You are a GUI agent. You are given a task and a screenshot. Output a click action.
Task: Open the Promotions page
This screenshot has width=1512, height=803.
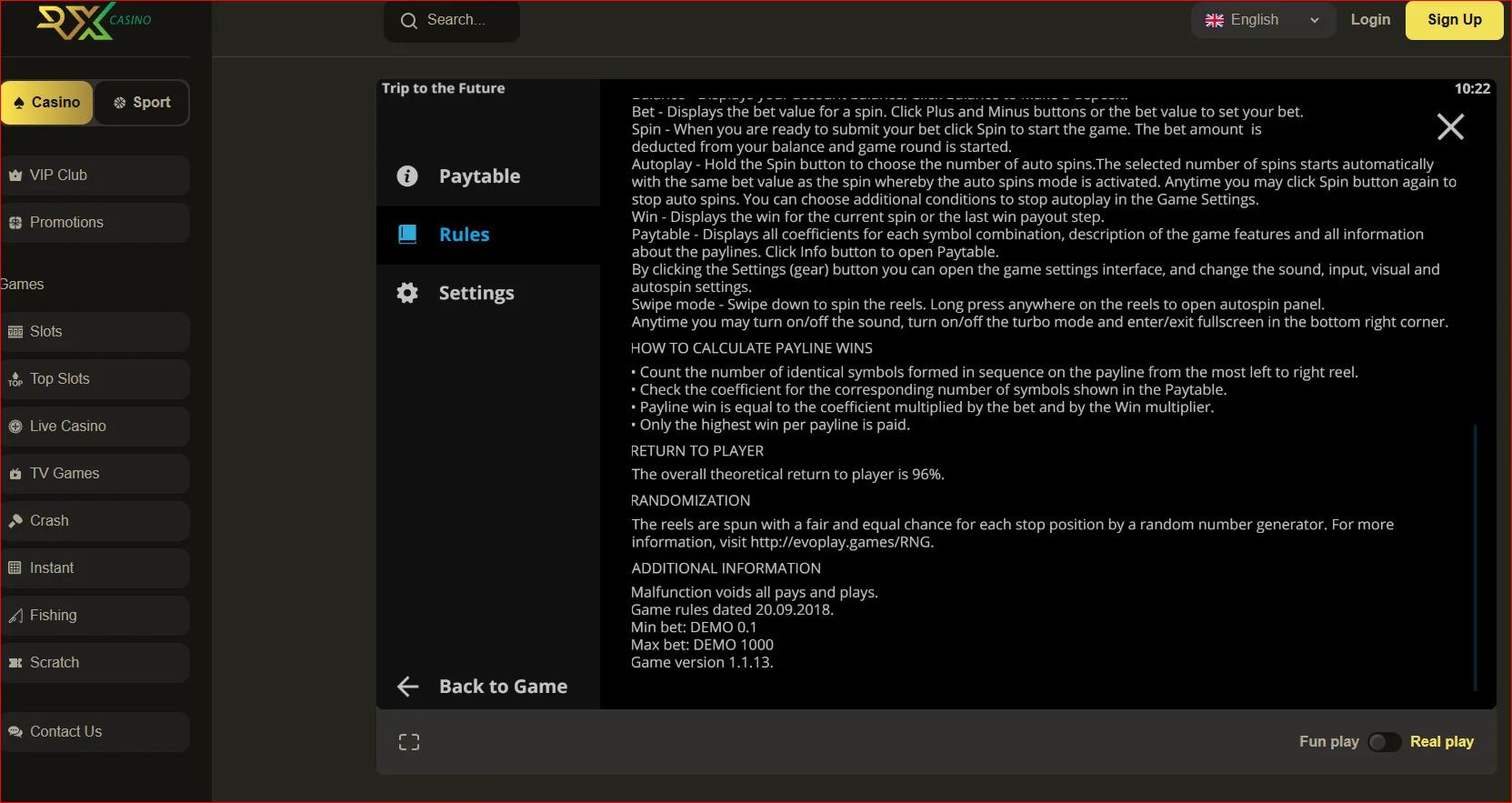(95, 223)
